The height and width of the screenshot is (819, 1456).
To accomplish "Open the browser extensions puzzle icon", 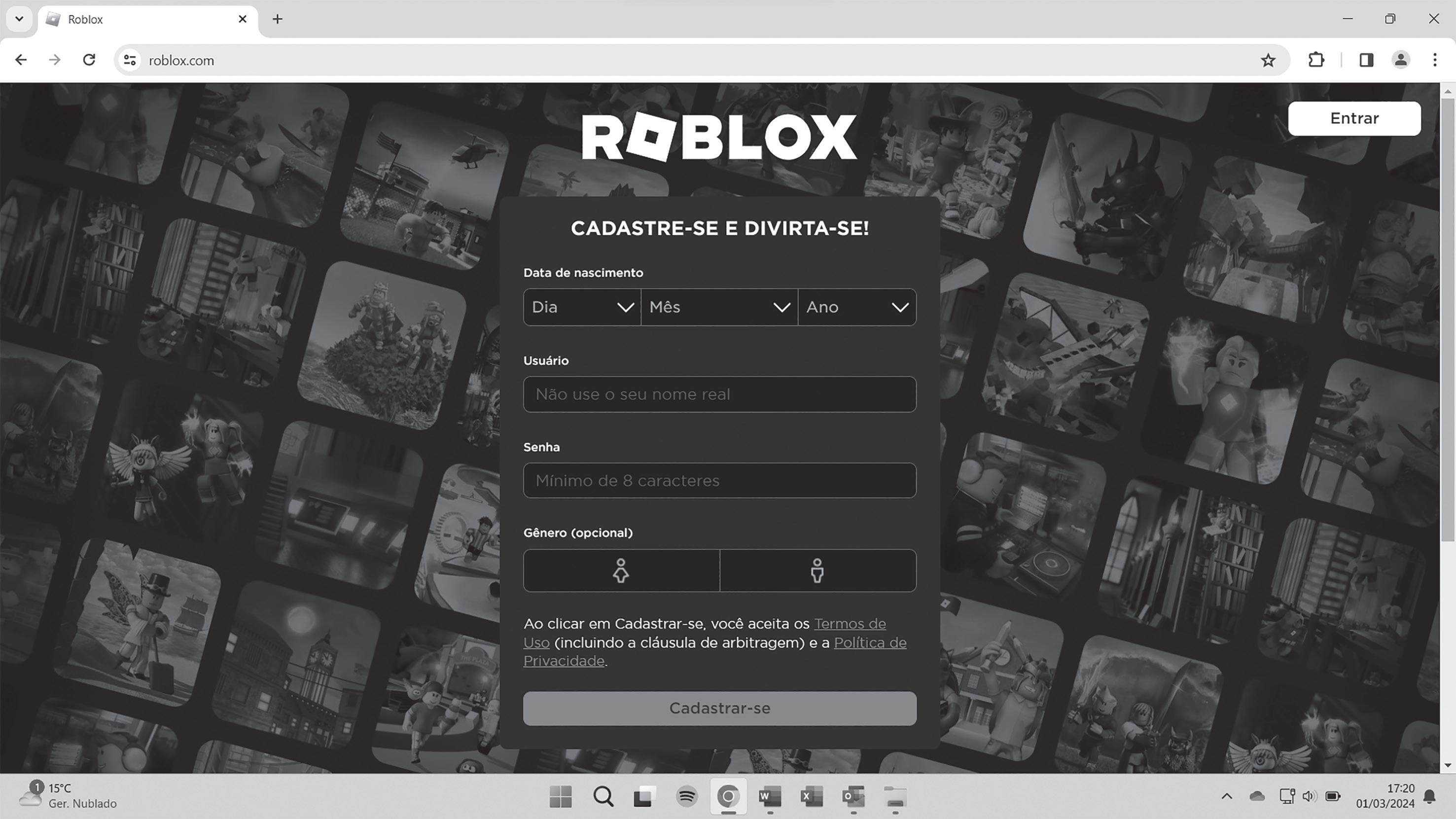I will (x=1316, y=60).
